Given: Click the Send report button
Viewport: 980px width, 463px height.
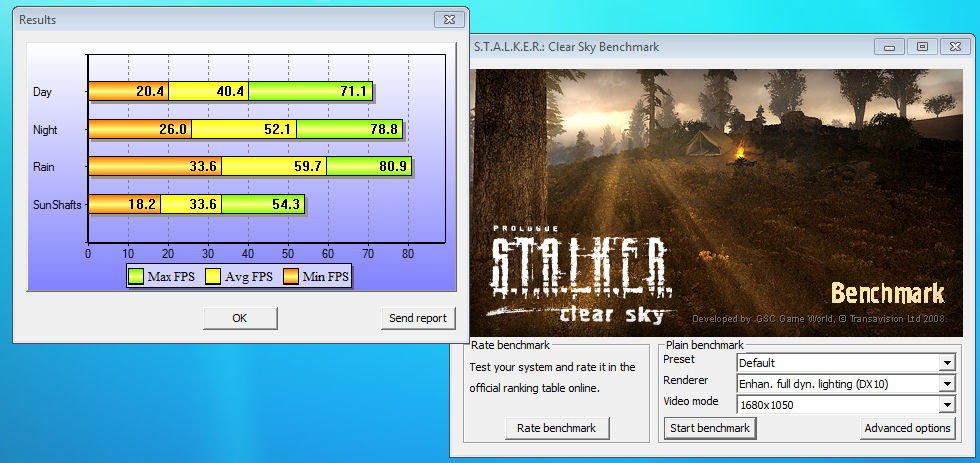Looking at the screenshot, I should point(418,318).
